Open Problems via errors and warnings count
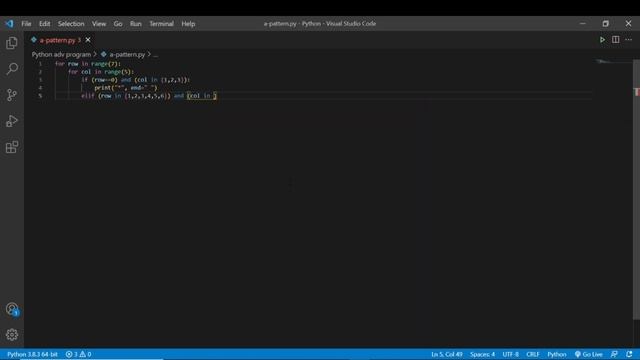Image resolution: width=640 pixels, height=360 pixels. (78, 354)
